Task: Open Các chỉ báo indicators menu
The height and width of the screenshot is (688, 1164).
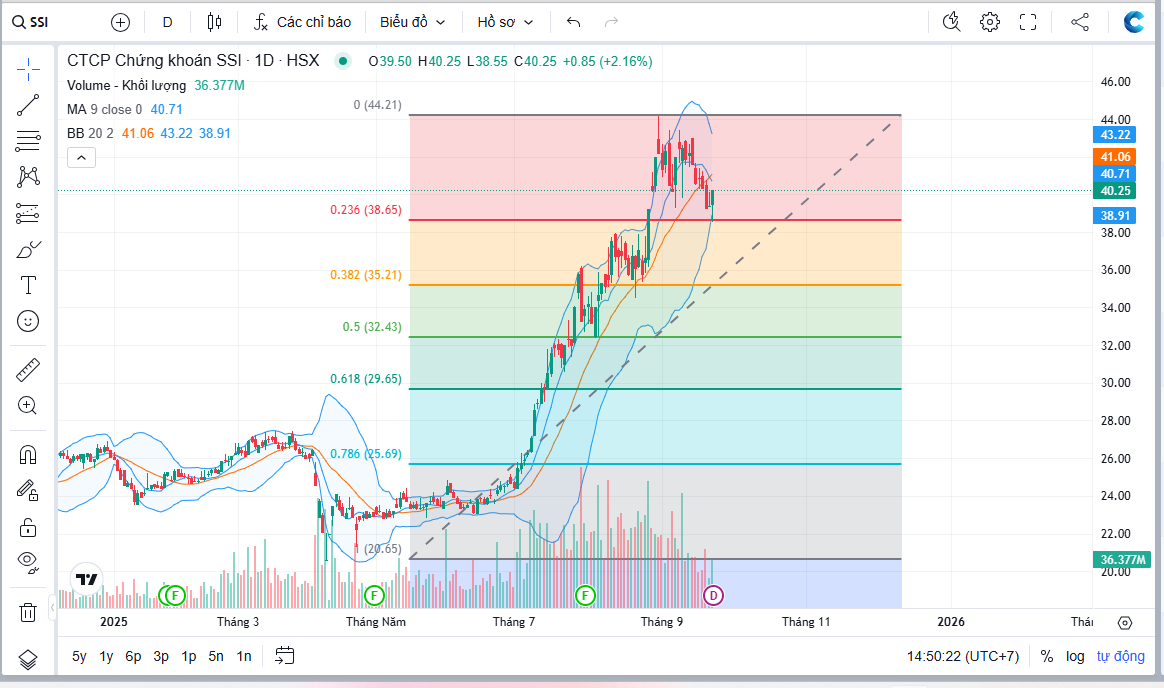Action: (x=302, y=22)
